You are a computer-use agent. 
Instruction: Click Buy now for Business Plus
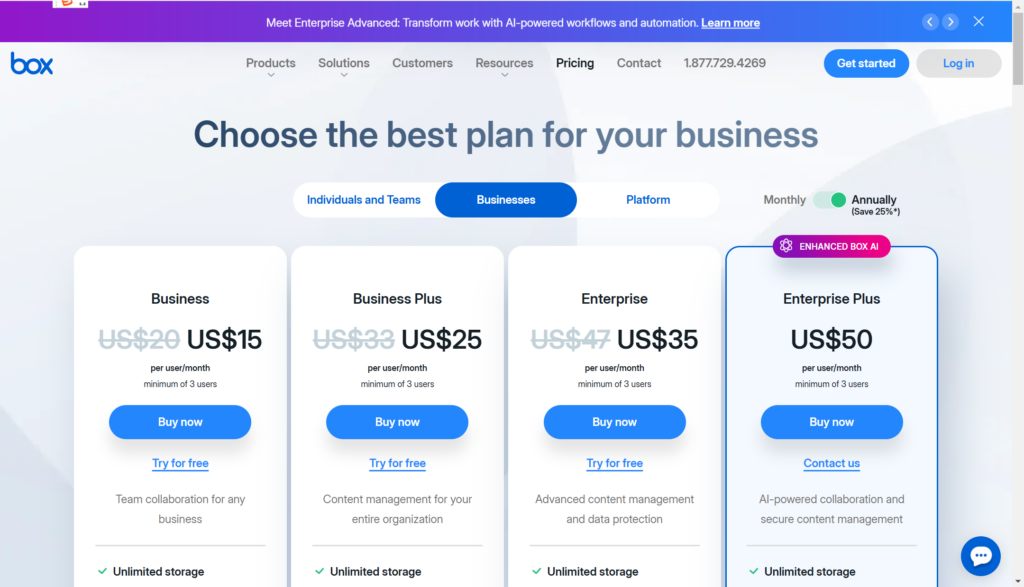pos(397,422)
